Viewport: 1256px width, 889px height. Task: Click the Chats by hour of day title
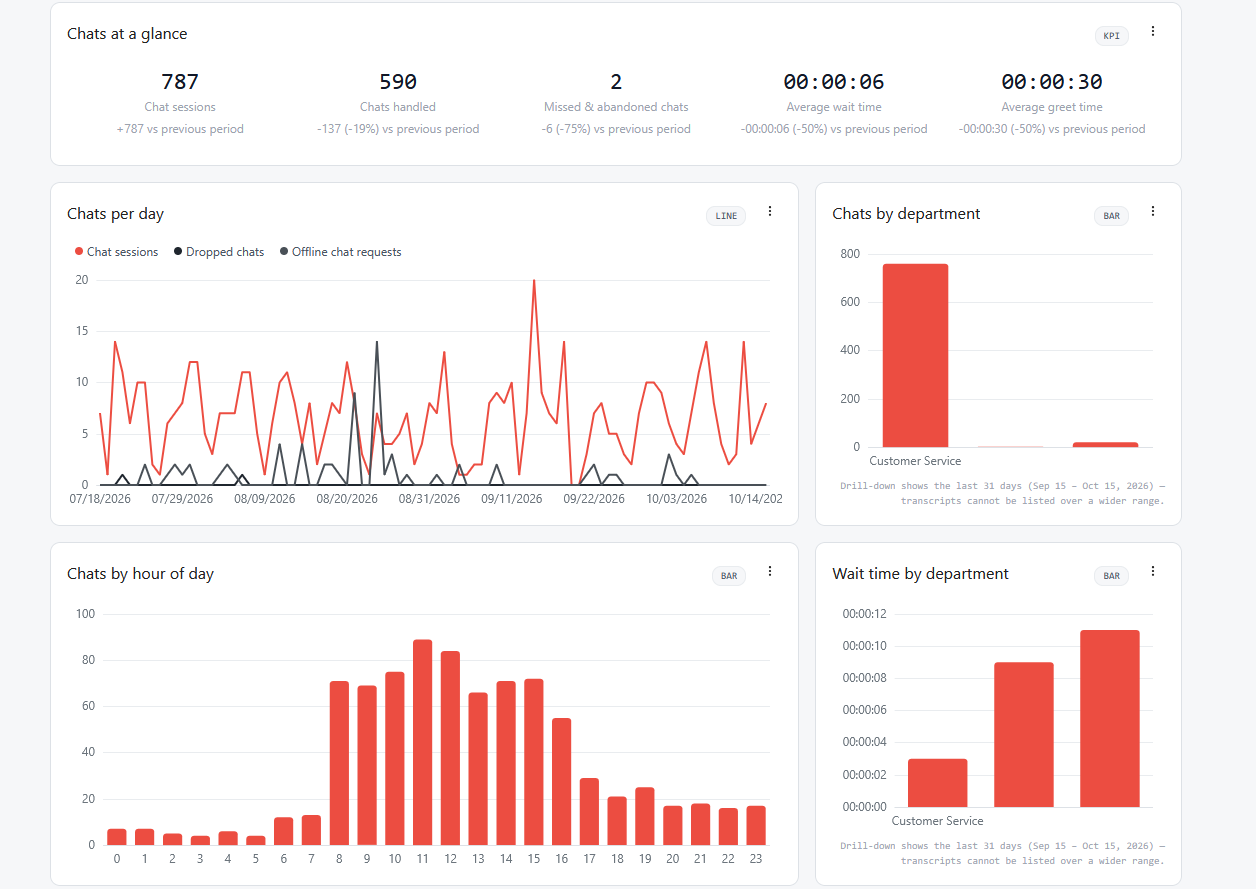[140, 574]
